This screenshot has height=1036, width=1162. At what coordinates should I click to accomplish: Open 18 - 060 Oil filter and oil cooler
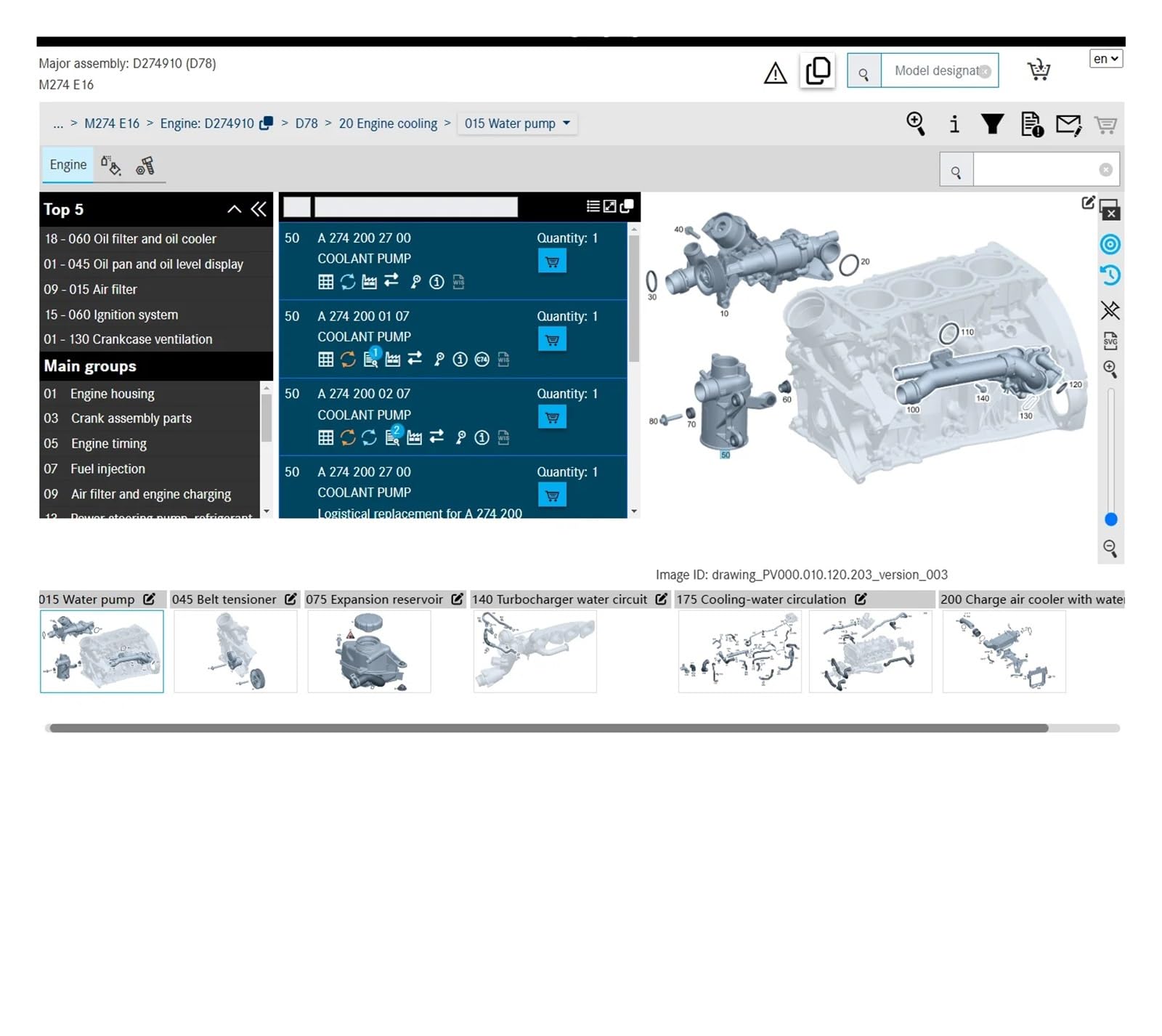[156, 239]
